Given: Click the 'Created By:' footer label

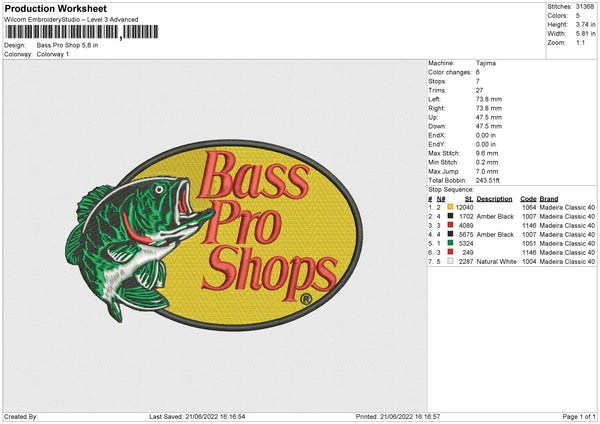Looking at the screenshot, I should coord(21,416).
